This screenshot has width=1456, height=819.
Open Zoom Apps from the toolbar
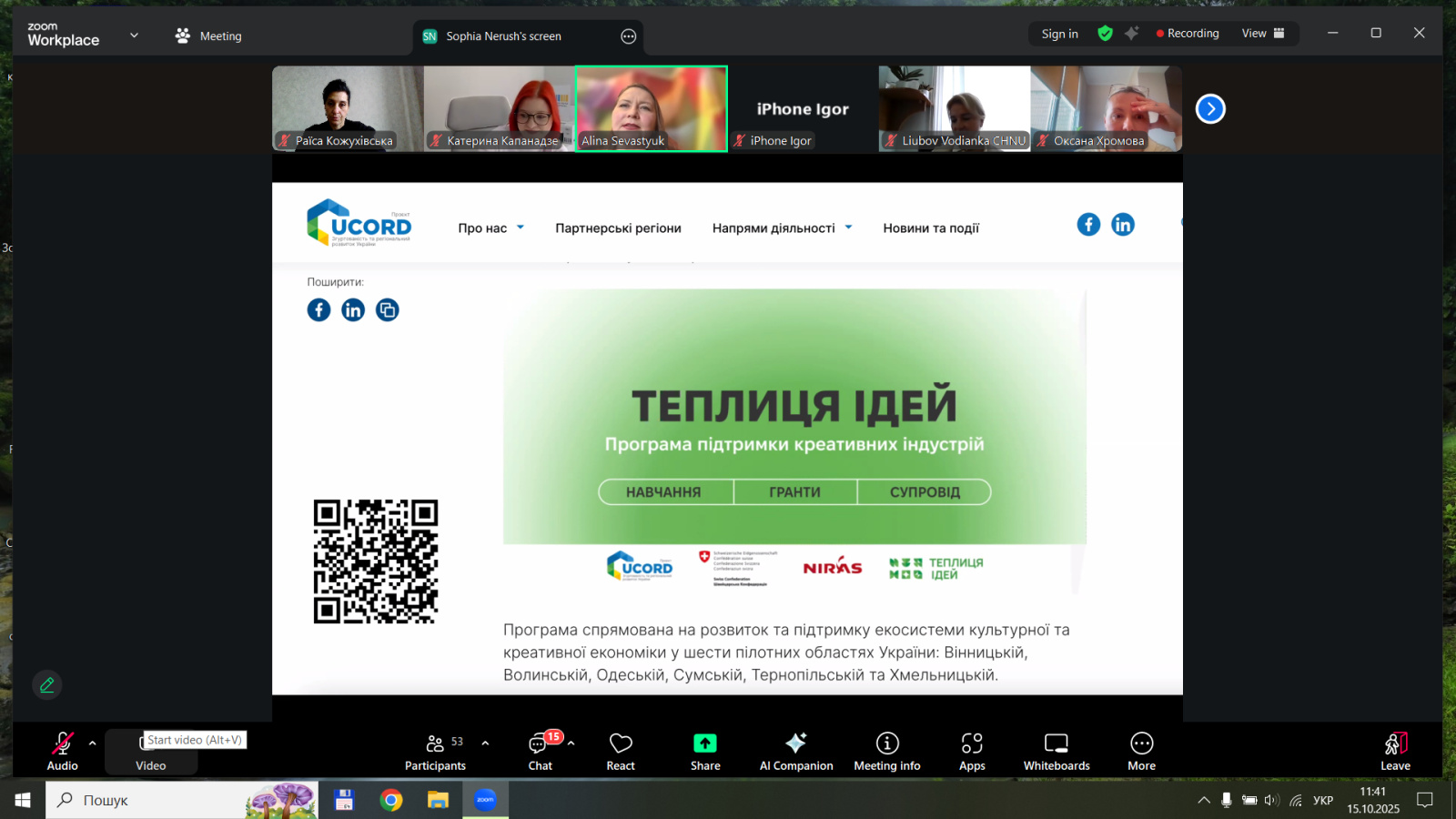click(972, 751)
